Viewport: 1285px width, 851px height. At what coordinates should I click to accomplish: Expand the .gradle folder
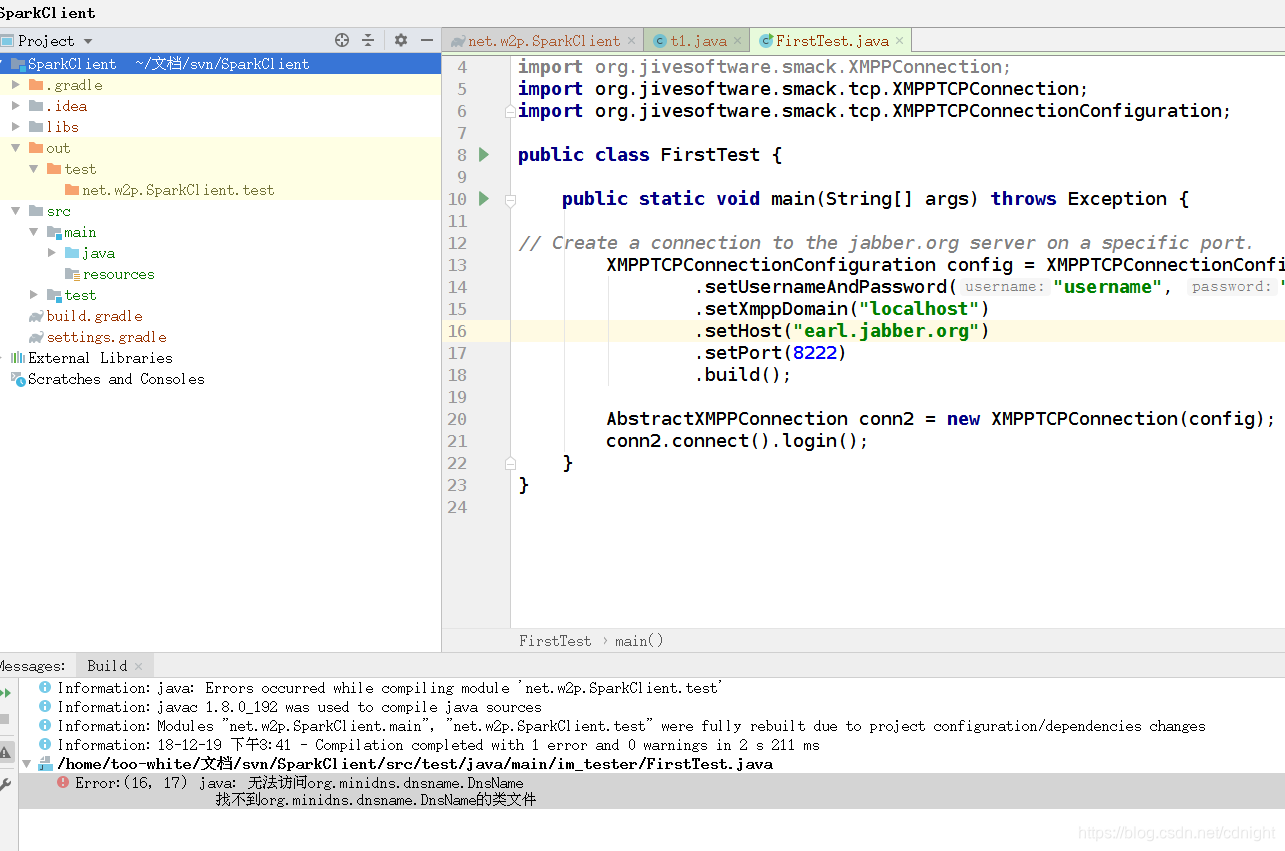coord(16,85)
